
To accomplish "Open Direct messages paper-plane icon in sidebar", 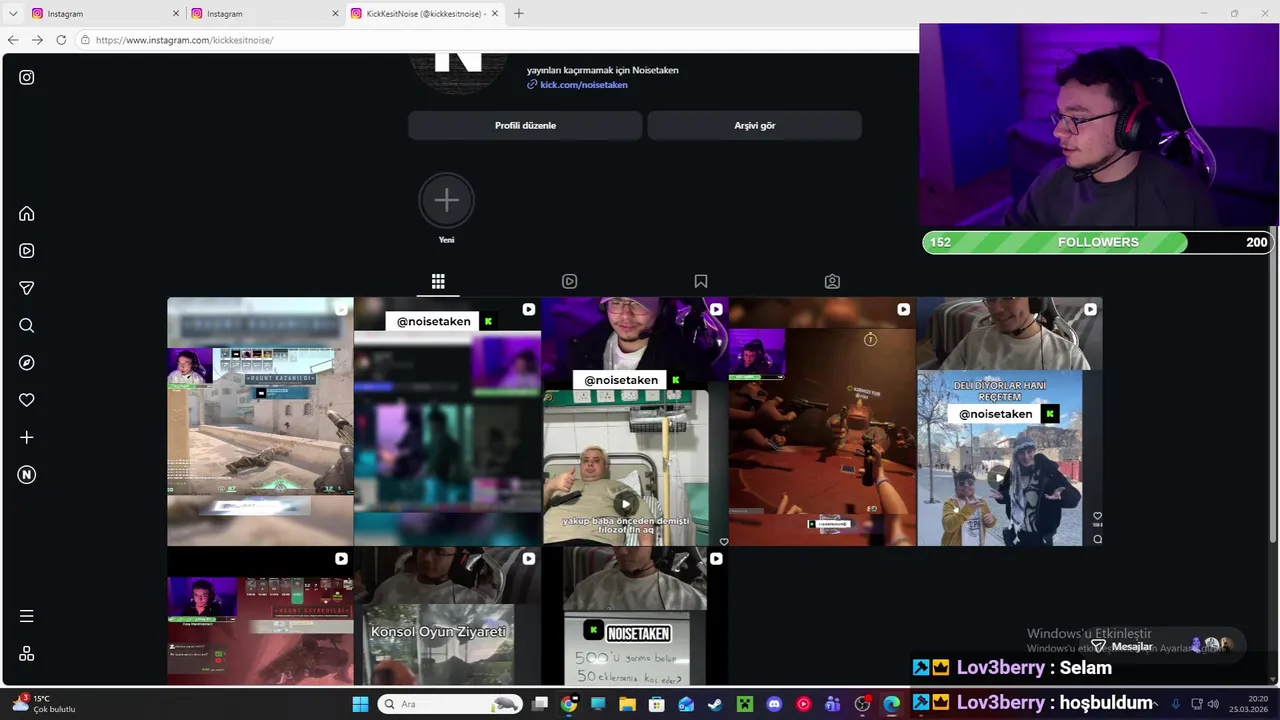I will [27, 288].
